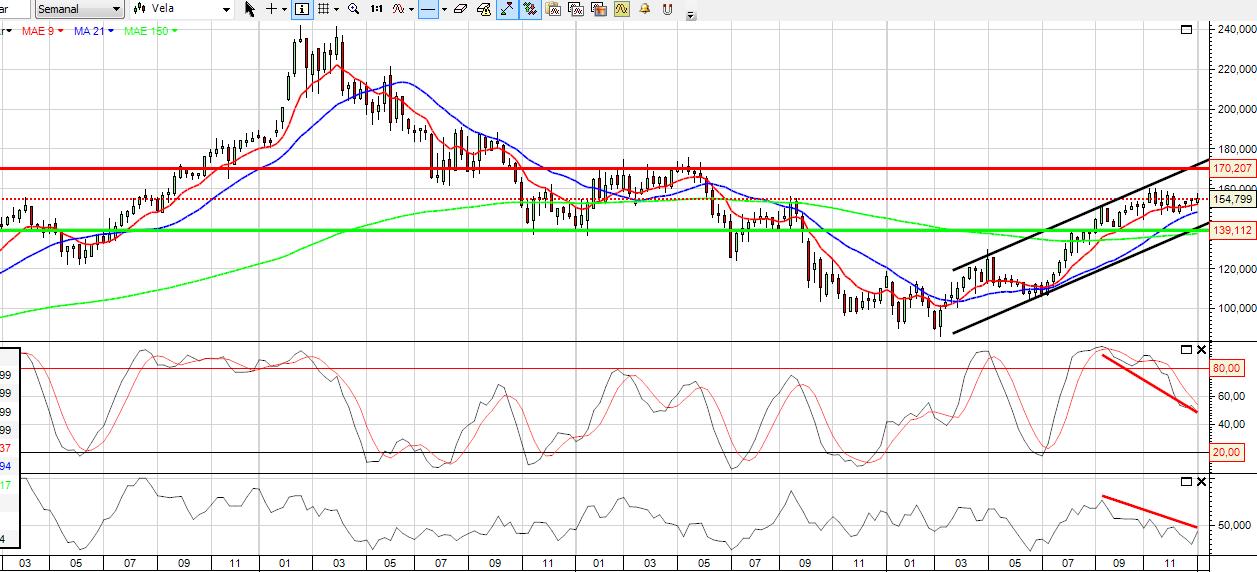The width and height of the screenshot is (1257, 572).
Task: Open the alerts bell icon
Action: 644,9
